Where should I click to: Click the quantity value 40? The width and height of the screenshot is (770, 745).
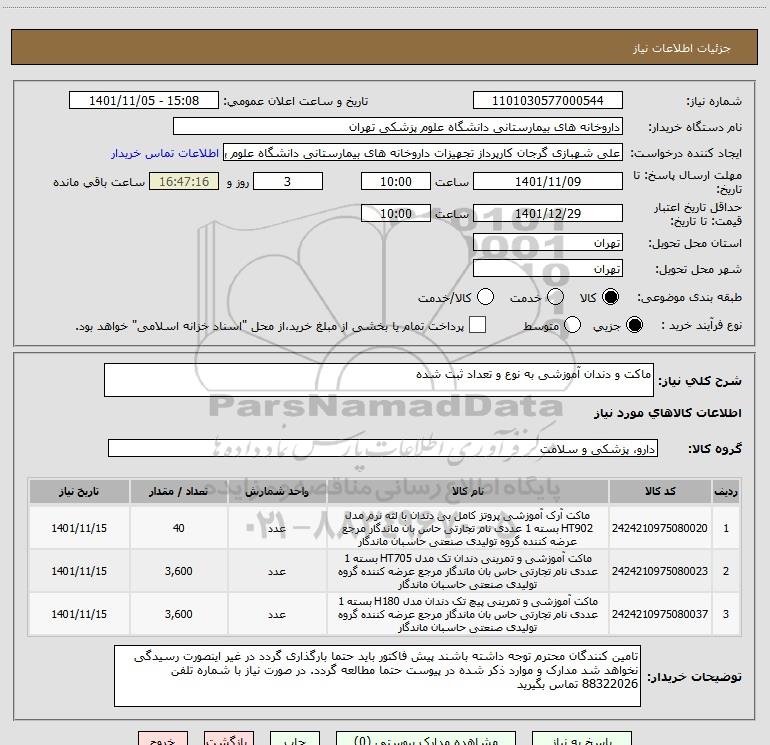179,528
